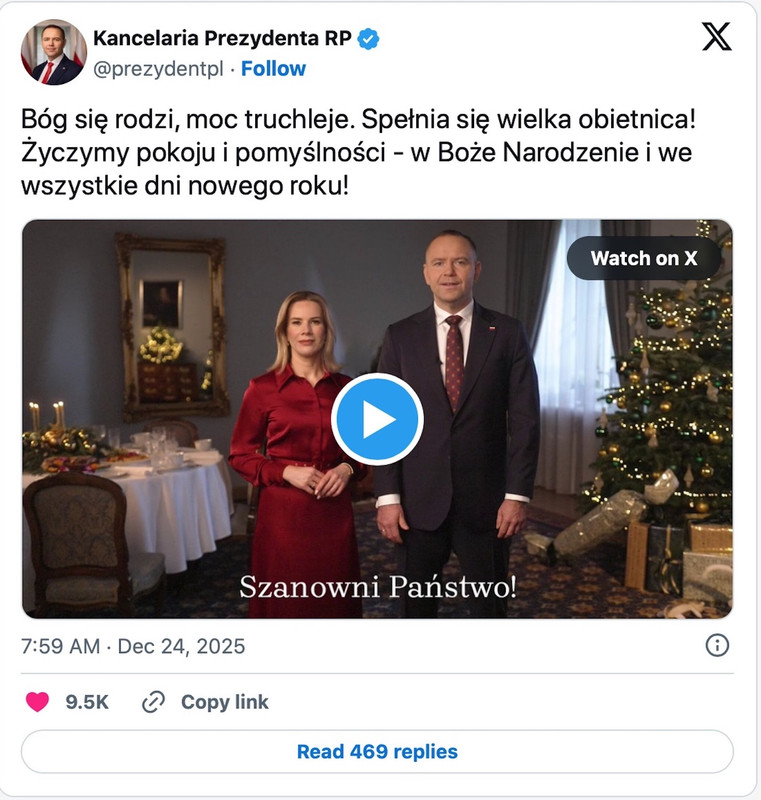This screenshot has height=800, width=761.
Task: Click the X logo in the corner
Action: 717,36
